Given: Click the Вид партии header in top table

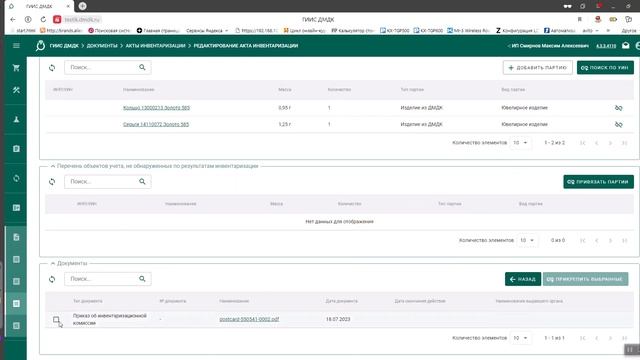Looking at the screenshot, I should 513,89.
